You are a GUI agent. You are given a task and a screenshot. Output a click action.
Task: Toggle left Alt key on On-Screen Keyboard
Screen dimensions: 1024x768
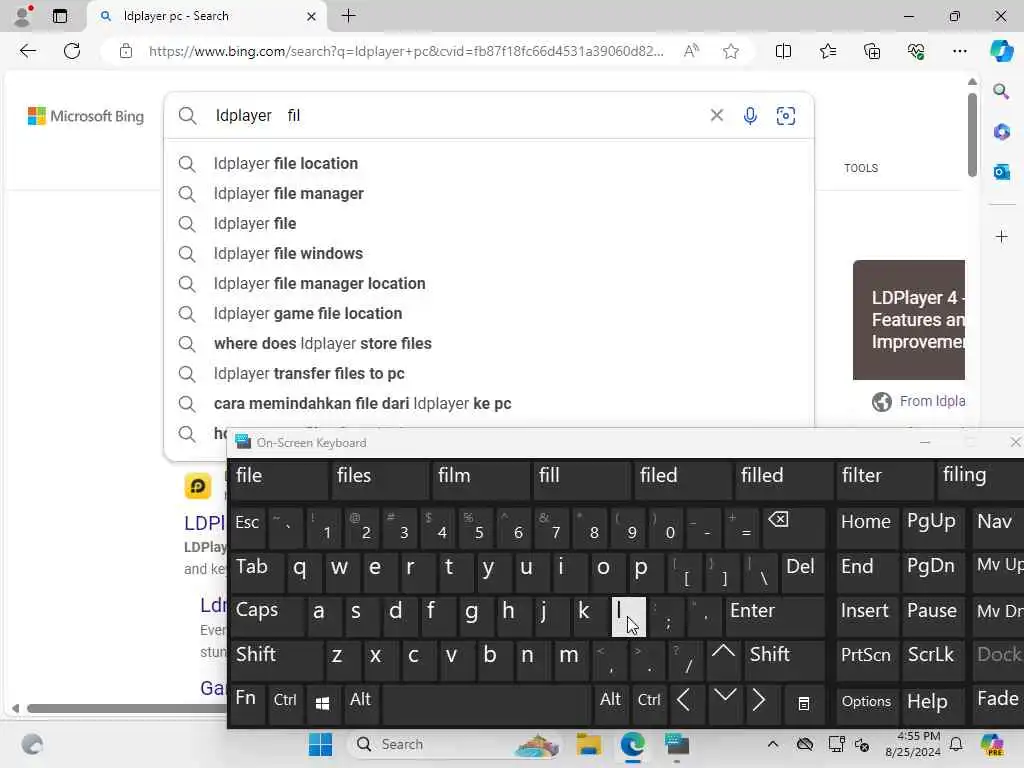pos(360,703)
